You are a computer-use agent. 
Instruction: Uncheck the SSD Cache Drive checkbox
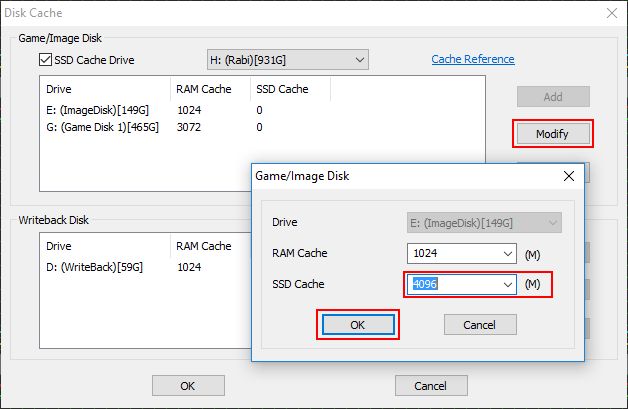click(x=45, y=60)
